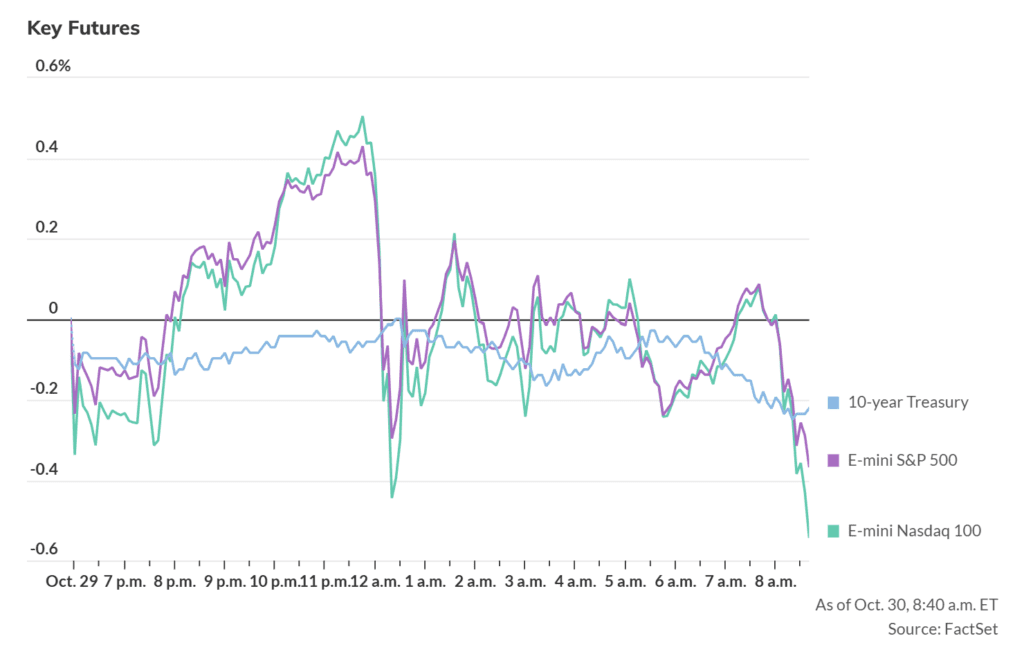Click the "0.4" y-axis label
1024x645 pixels.
pyautogui.click(x=48, y=147)
